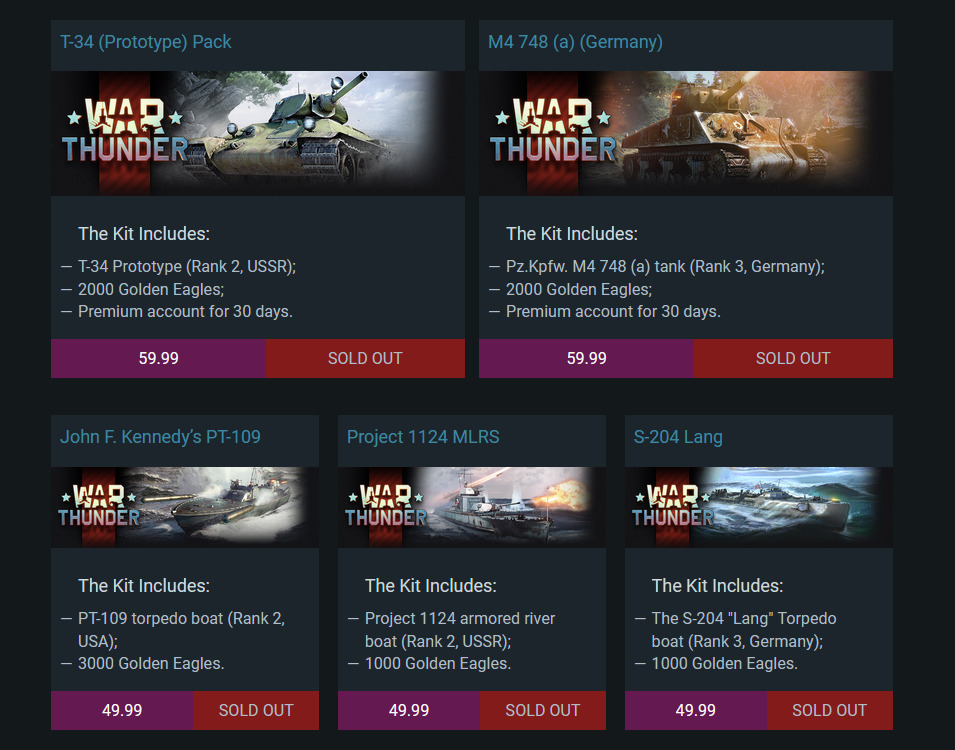Click the 59.99 price on M4 748 pack
Screen dimensions: 955x750
(x=587, y=358)
